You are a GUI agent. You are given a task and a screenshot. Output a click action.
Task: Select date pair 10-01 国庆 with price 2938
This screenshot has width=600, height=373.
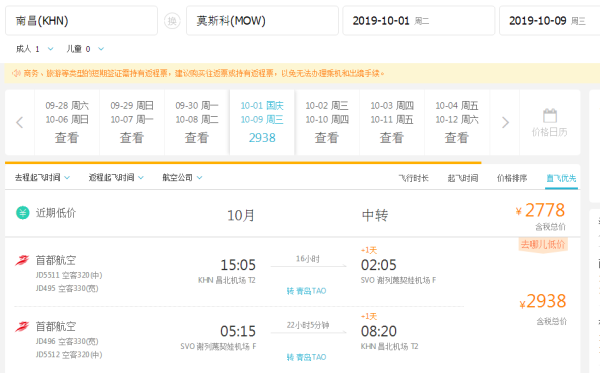(262, 122)
